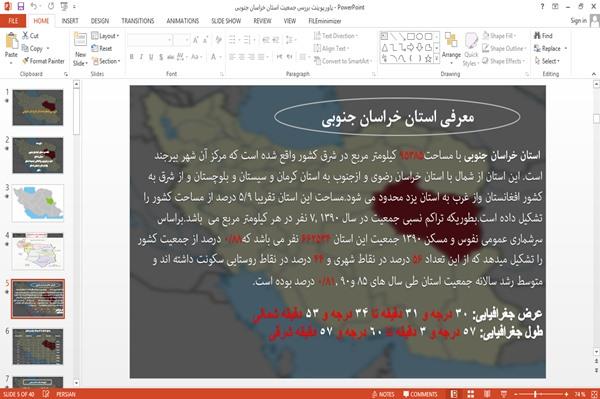Select the Oval shape in shapes gallery

click(x=419, y=37)
